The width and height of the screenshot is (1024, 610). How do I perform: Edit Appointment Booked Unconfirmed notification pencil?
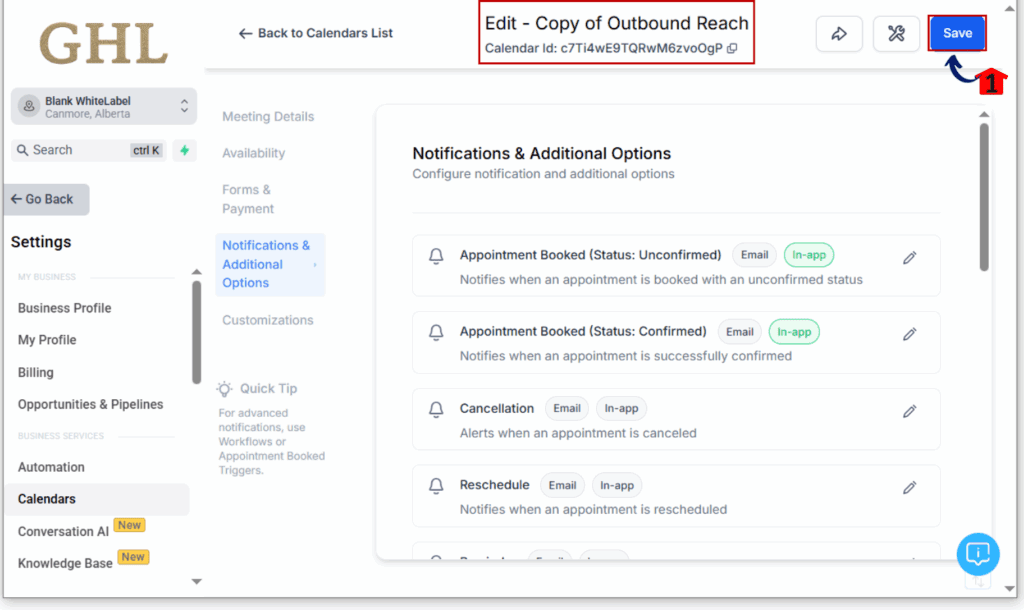(x=909, y=258)
